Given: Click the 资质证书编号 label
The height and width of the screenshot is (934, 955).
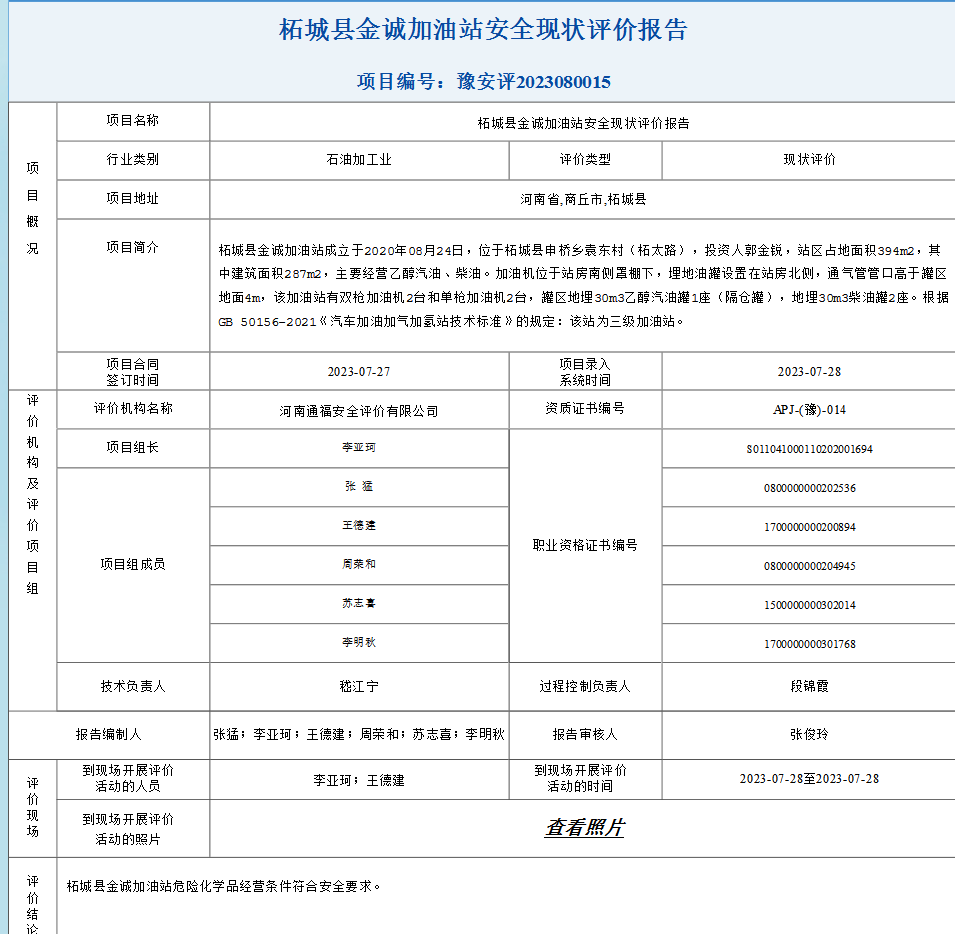Looking at the screenshot, I should coord(585,408).
